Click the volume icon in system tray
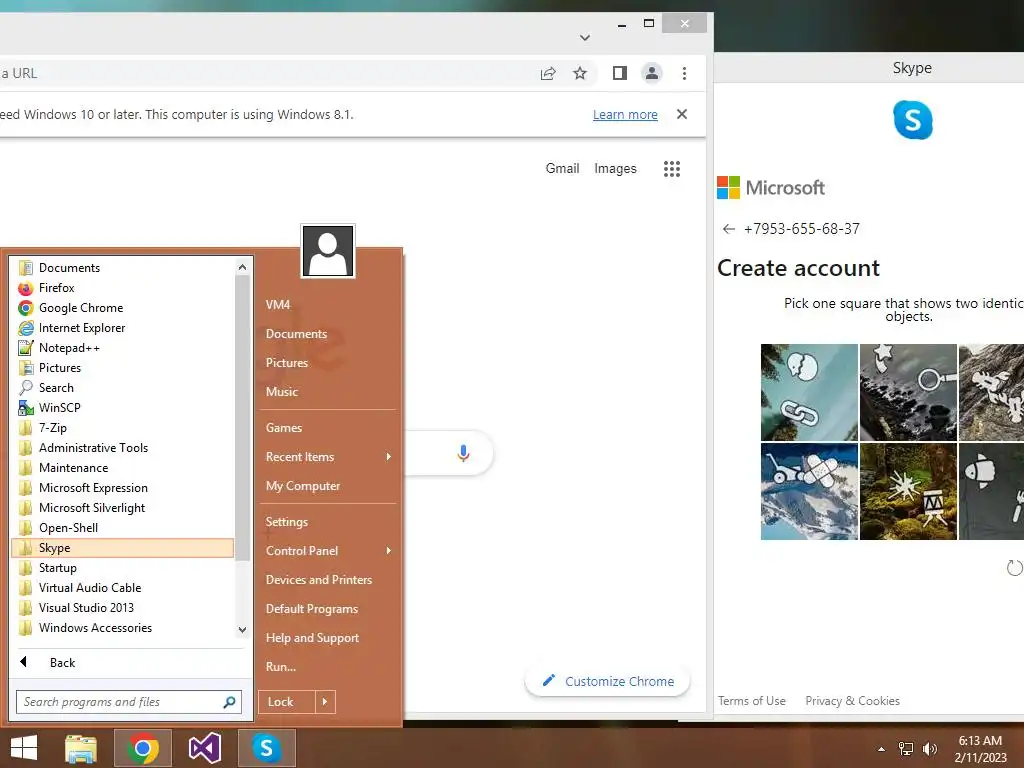Image resolution: width=1024 pixels, height=768 pixels. 930,749
